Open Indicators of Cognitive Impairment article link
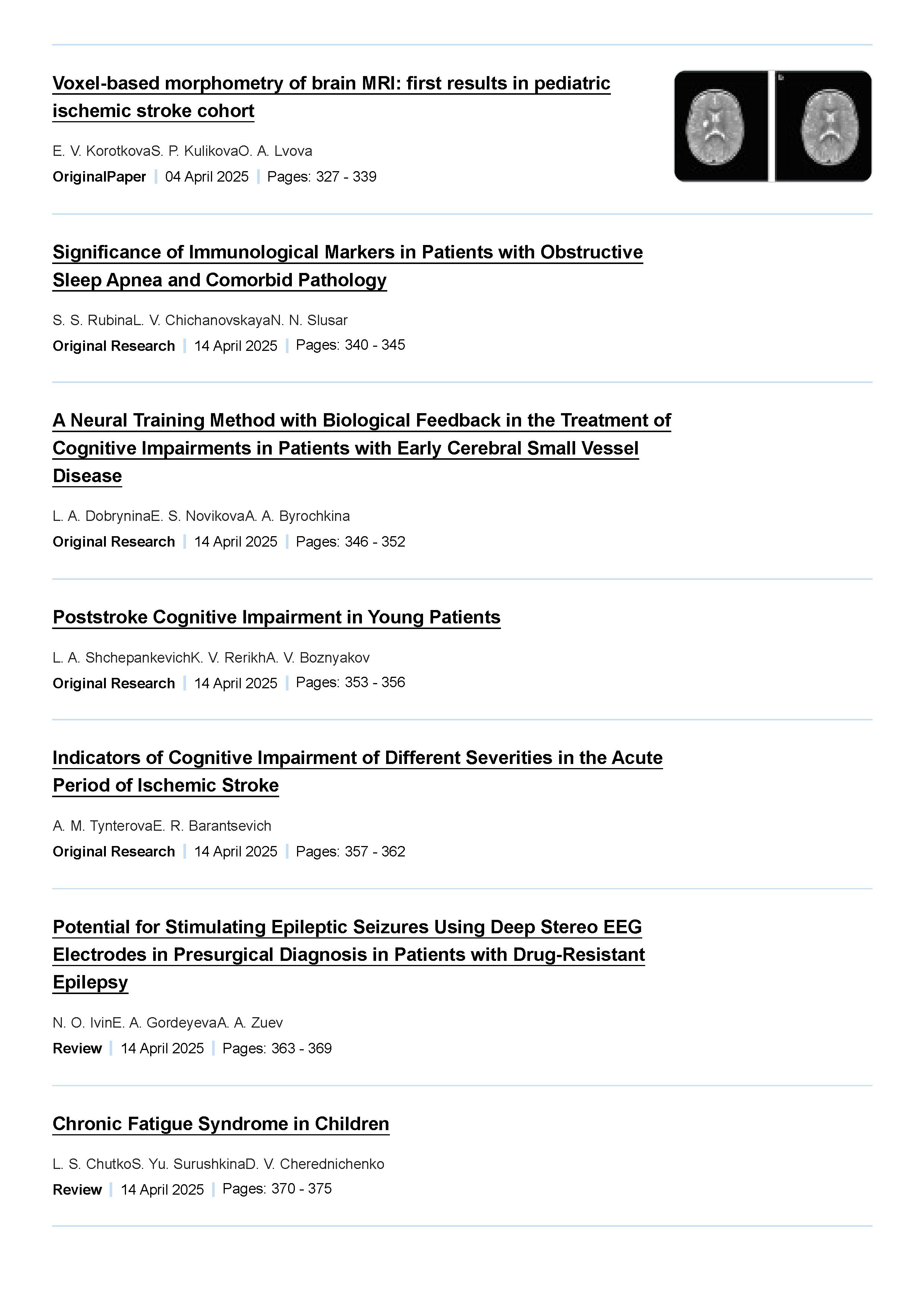The image size is (924, 1308). pos(357,771)
